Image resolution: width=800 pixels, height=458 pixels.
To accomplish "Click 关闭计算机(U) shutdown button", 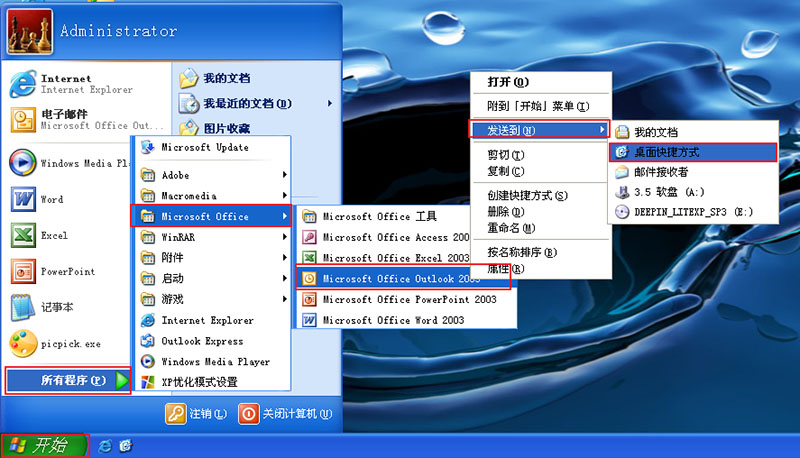I will pyautogui.click(x=285, y=414).
